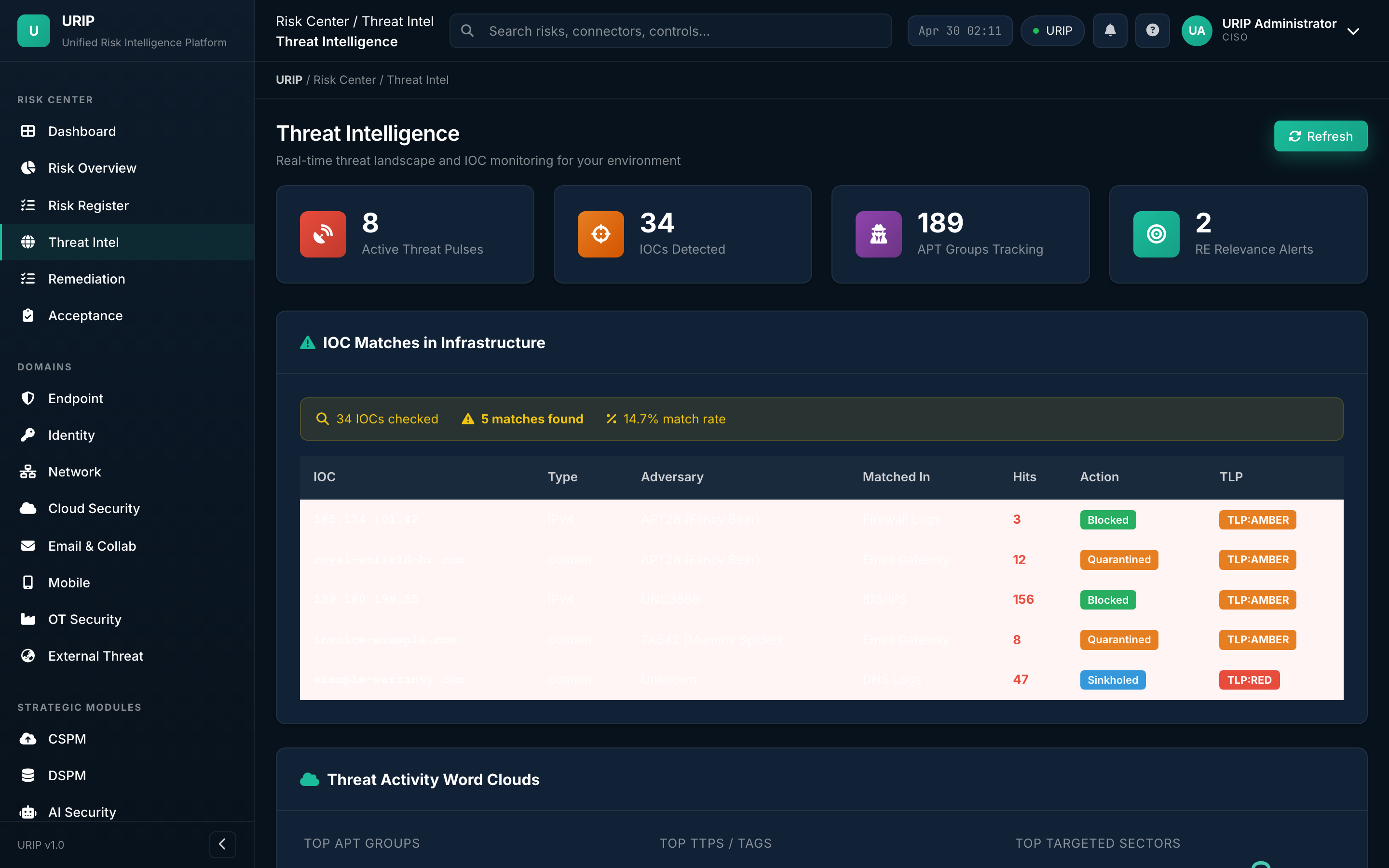
Task: Click the IOC Matches warning triangle icon
Action: [x=308, y=343]
